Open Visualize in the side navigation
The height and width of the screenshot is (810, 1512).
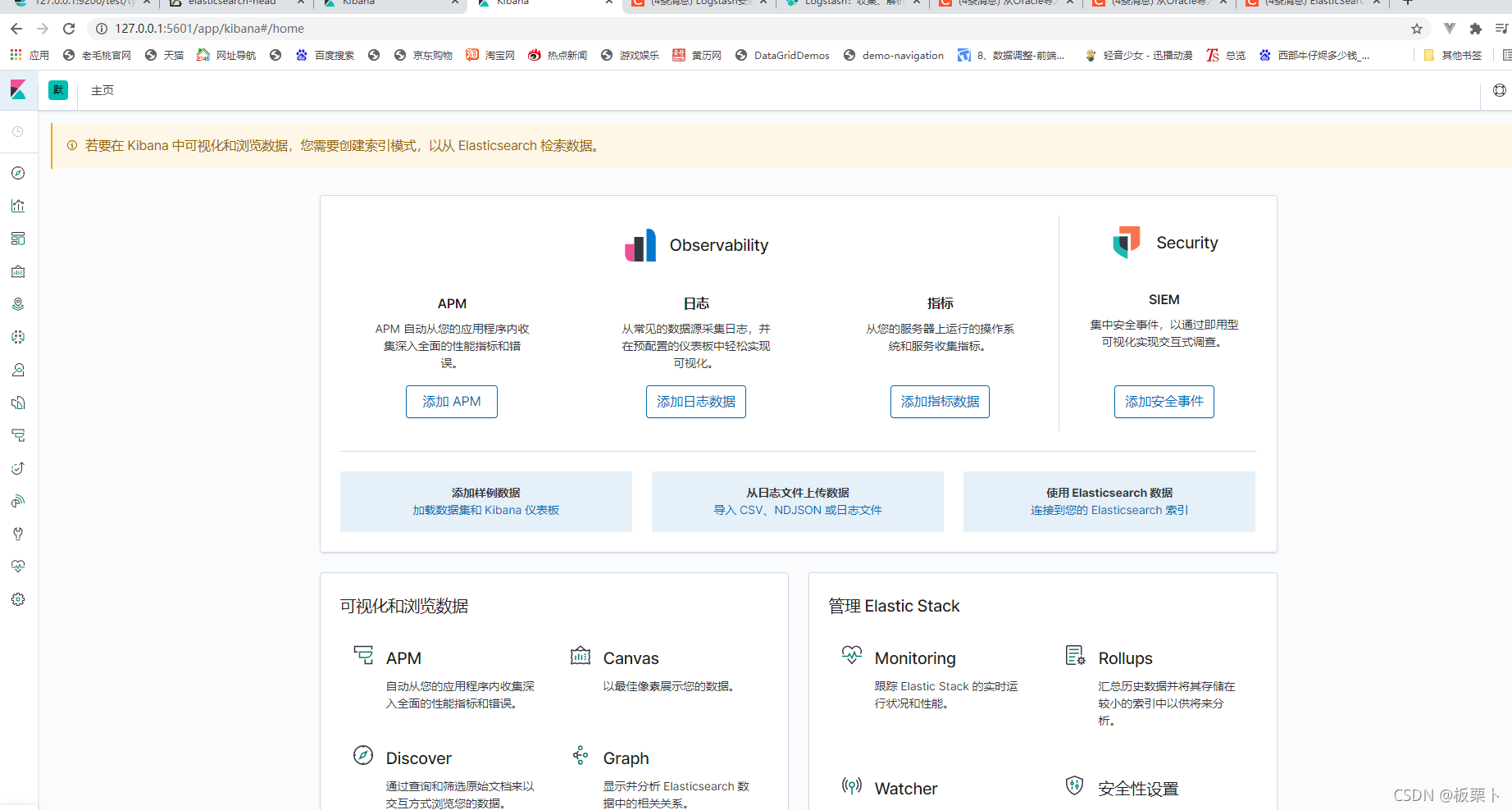click(x=18, y=206)
